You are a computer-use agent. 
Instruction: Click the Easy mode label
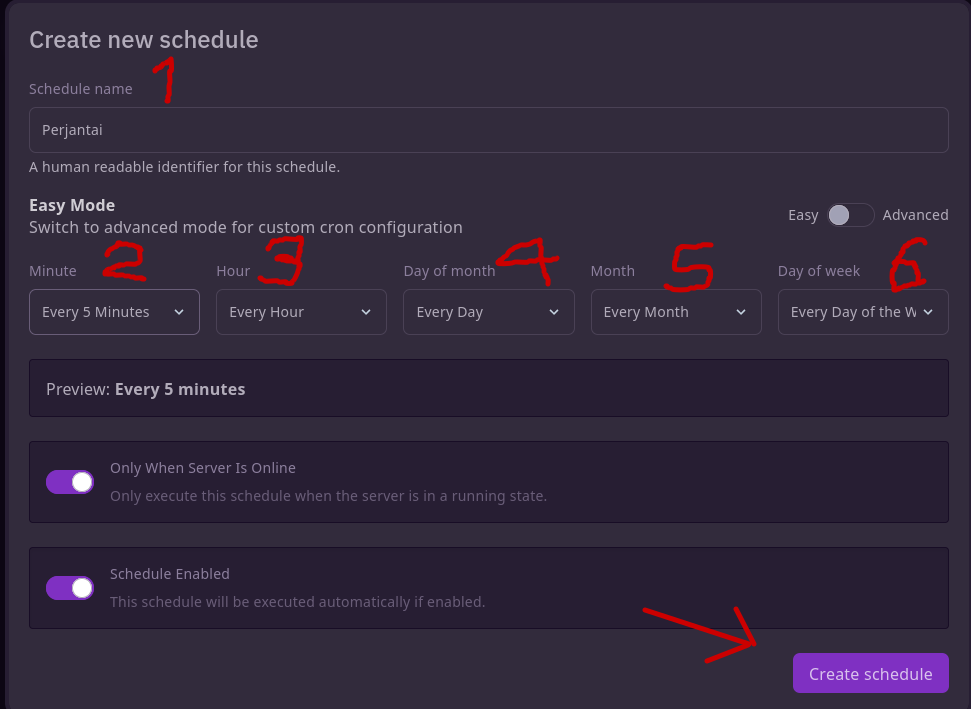803,215
